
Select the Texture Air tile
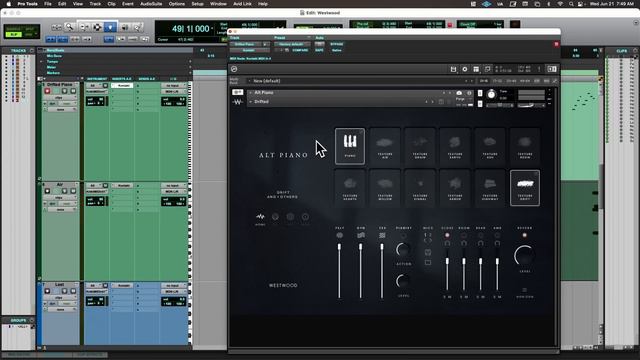[x=385, y=146]
